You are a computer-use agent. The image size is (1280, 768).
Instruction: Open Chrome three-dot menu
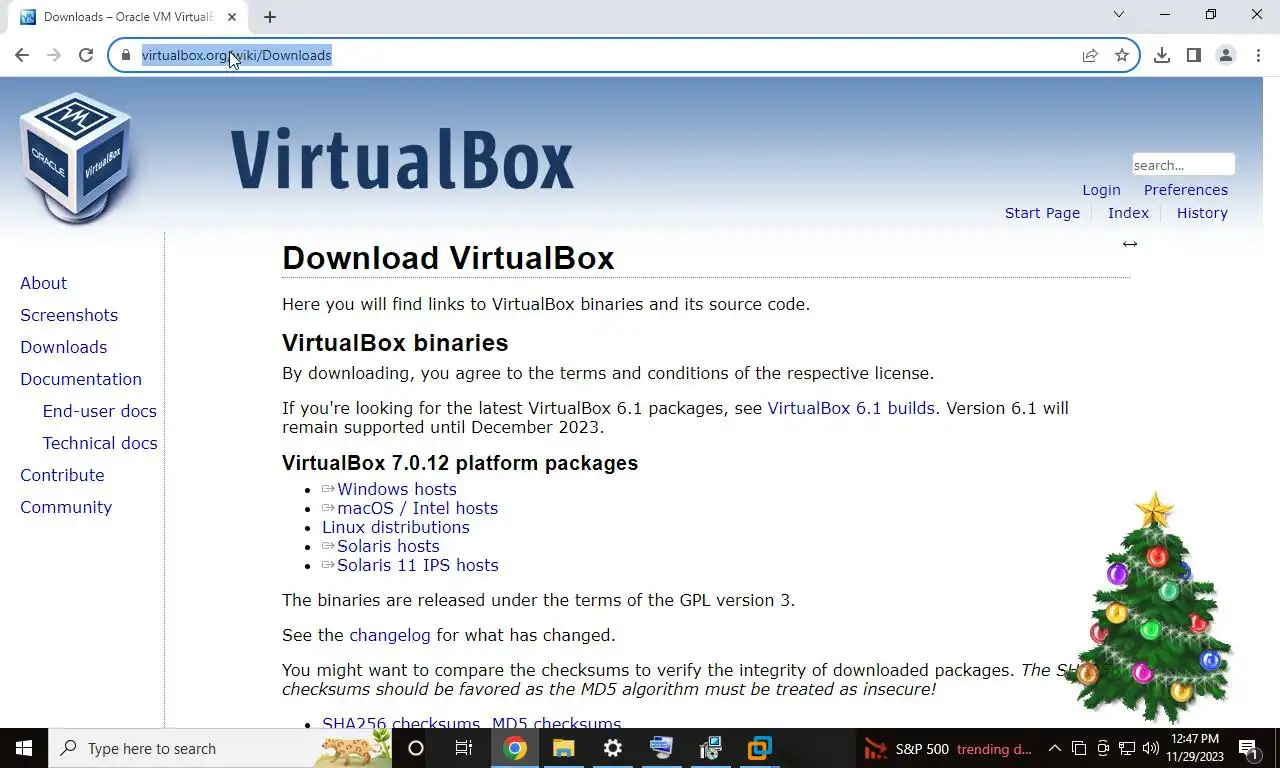(x=1258, y=55)
